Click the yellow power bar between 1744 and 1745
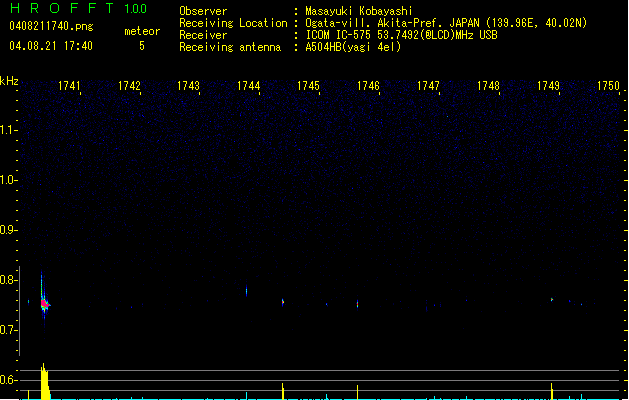 [283, 391]
